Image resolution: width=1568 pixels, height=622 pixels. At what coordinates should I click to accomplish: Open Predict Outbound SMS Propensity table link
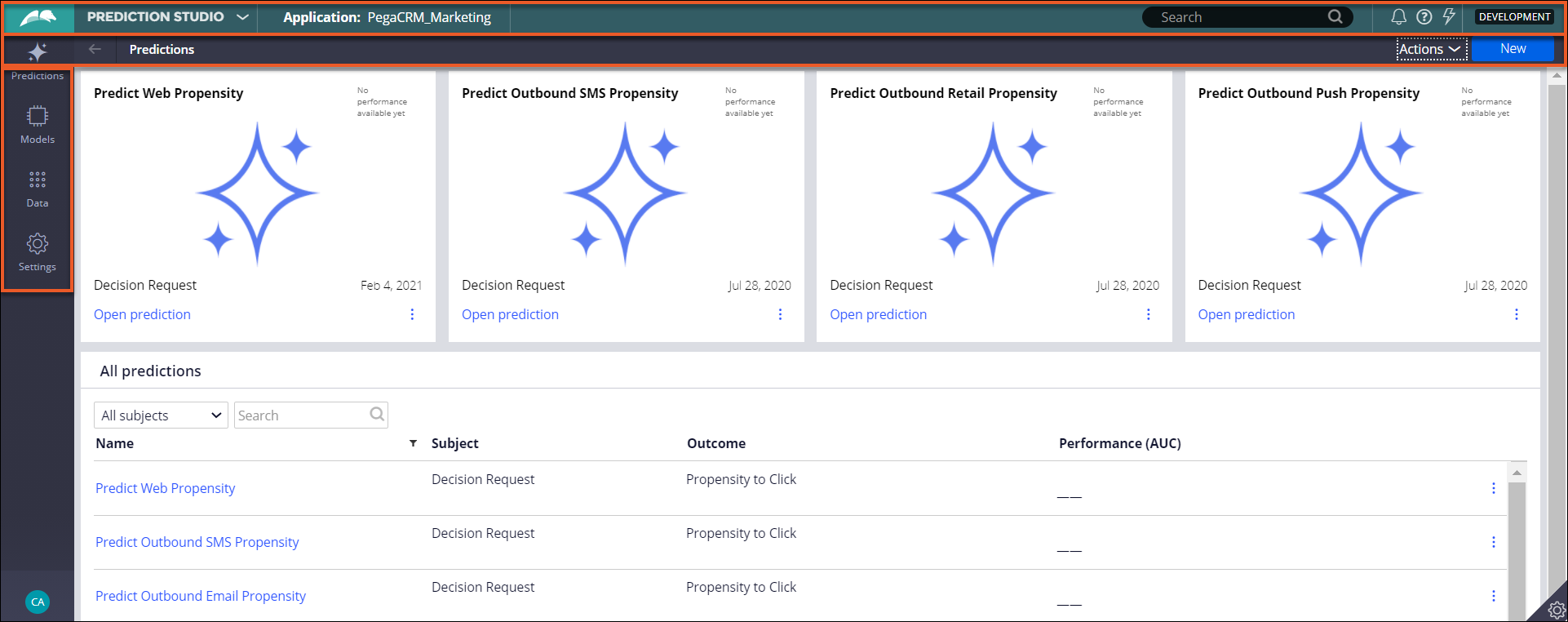[x=197, y=542]
